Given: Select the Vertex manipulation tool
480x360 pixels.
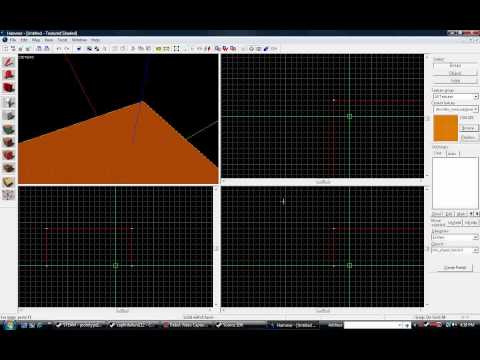Looking at the screenshot, I should click(x=9, y=195).
